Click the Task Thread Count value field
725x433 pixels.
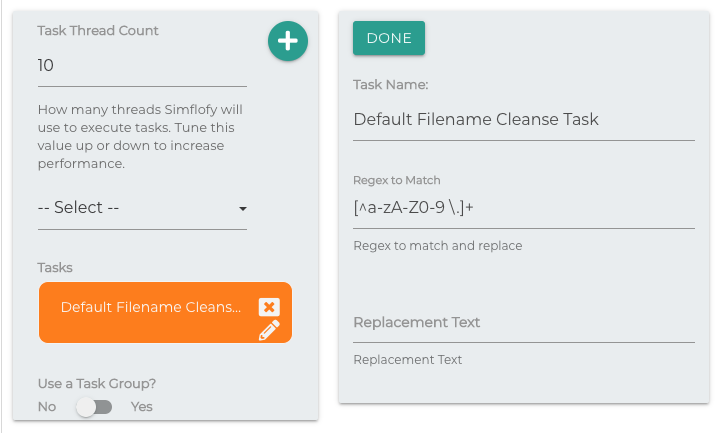[x=140, y=66]
